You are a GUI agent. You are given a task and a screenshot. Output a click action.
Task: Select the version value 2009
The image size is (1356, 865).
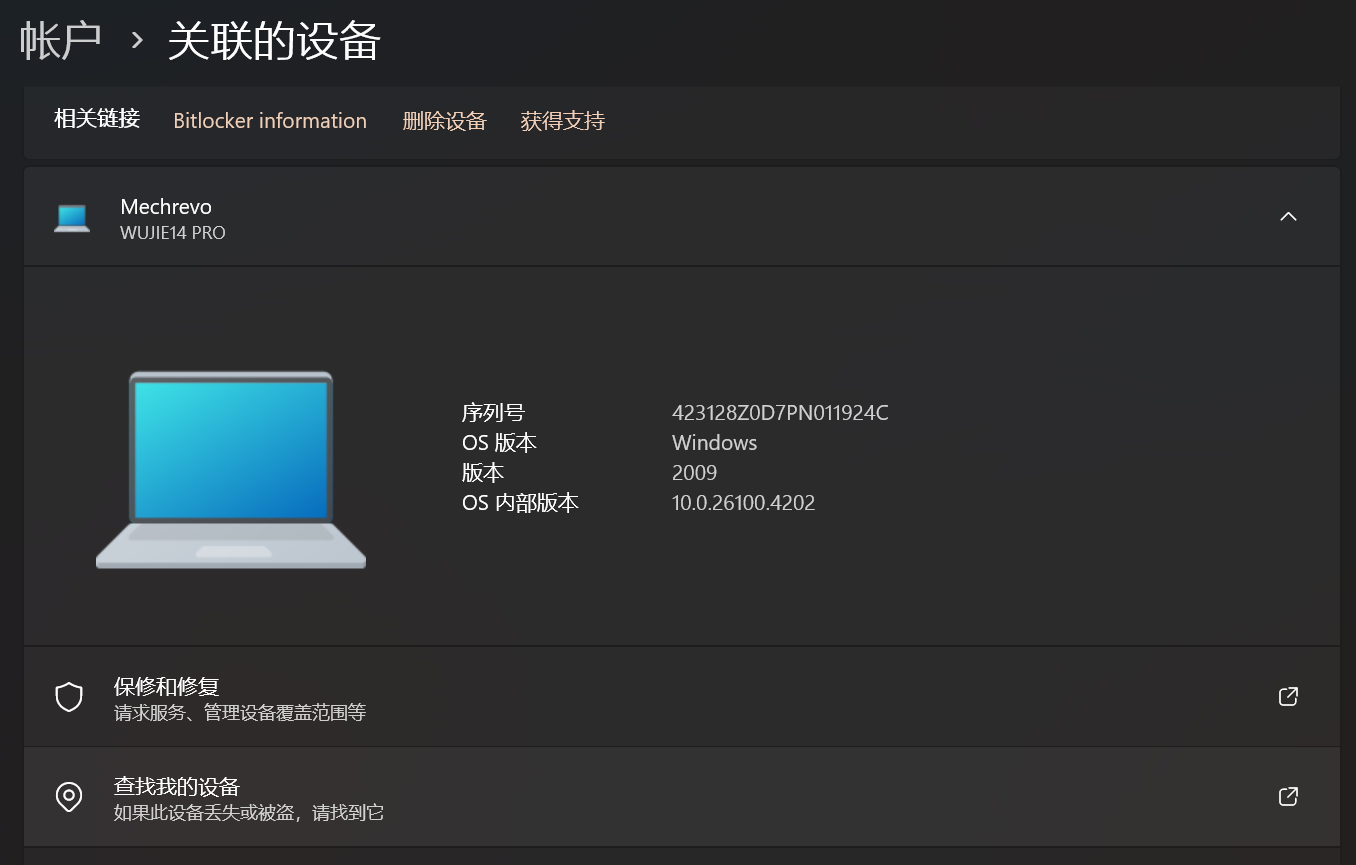tap(694, 473)
